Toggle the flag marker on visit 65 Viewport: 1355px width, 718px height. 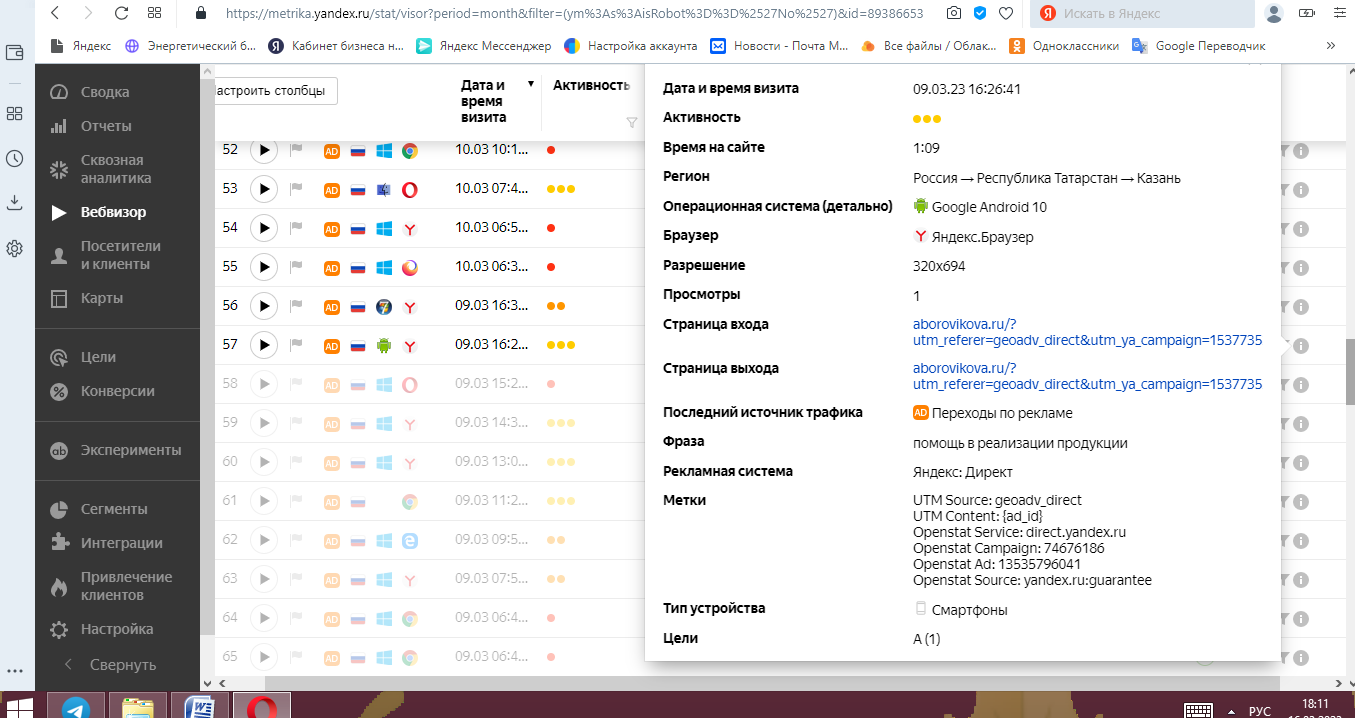(x=296, y=657)
